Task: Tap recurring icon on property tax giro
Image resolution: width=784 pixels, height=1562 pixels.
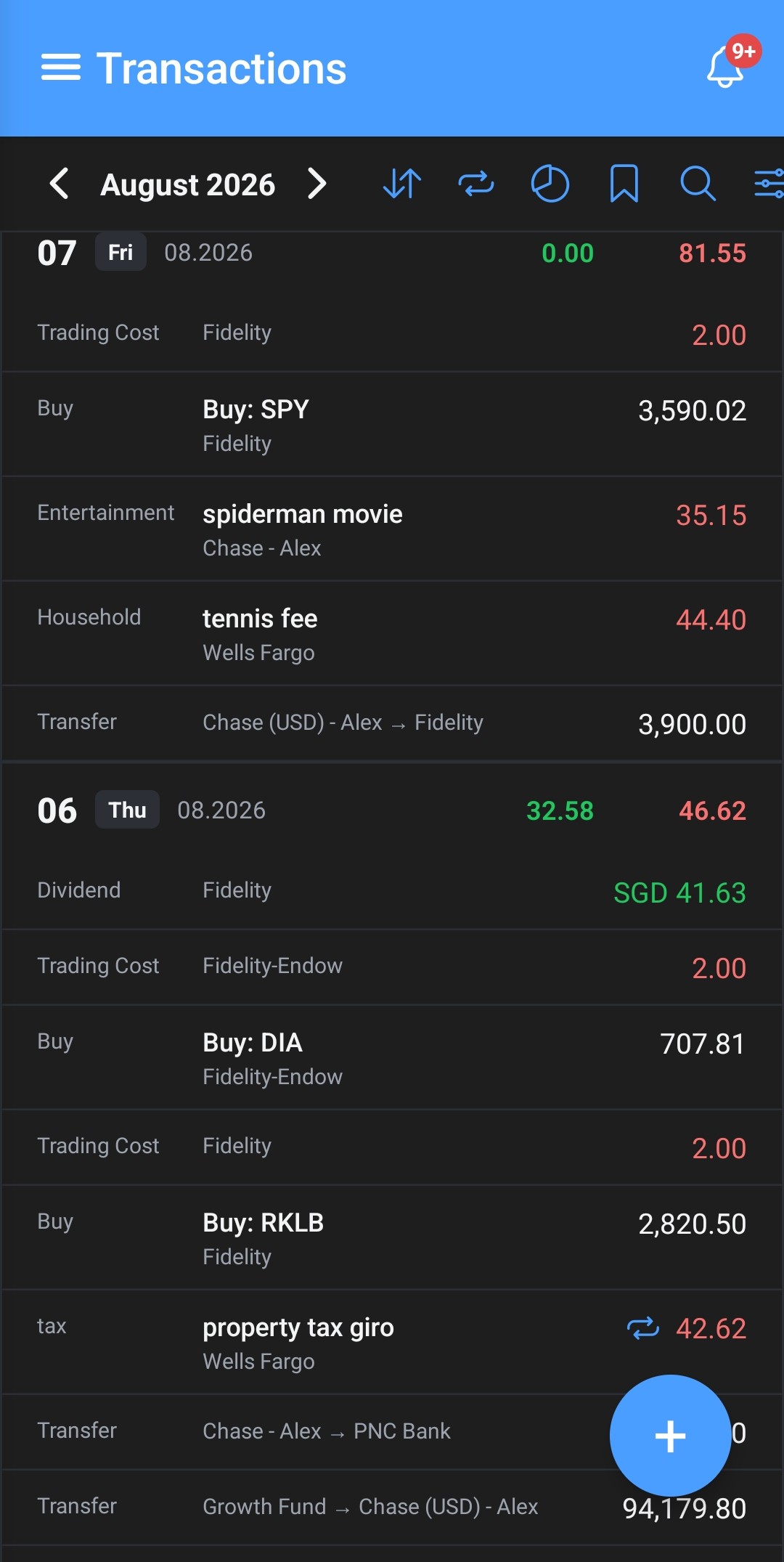Action: tap(643, 1328)
